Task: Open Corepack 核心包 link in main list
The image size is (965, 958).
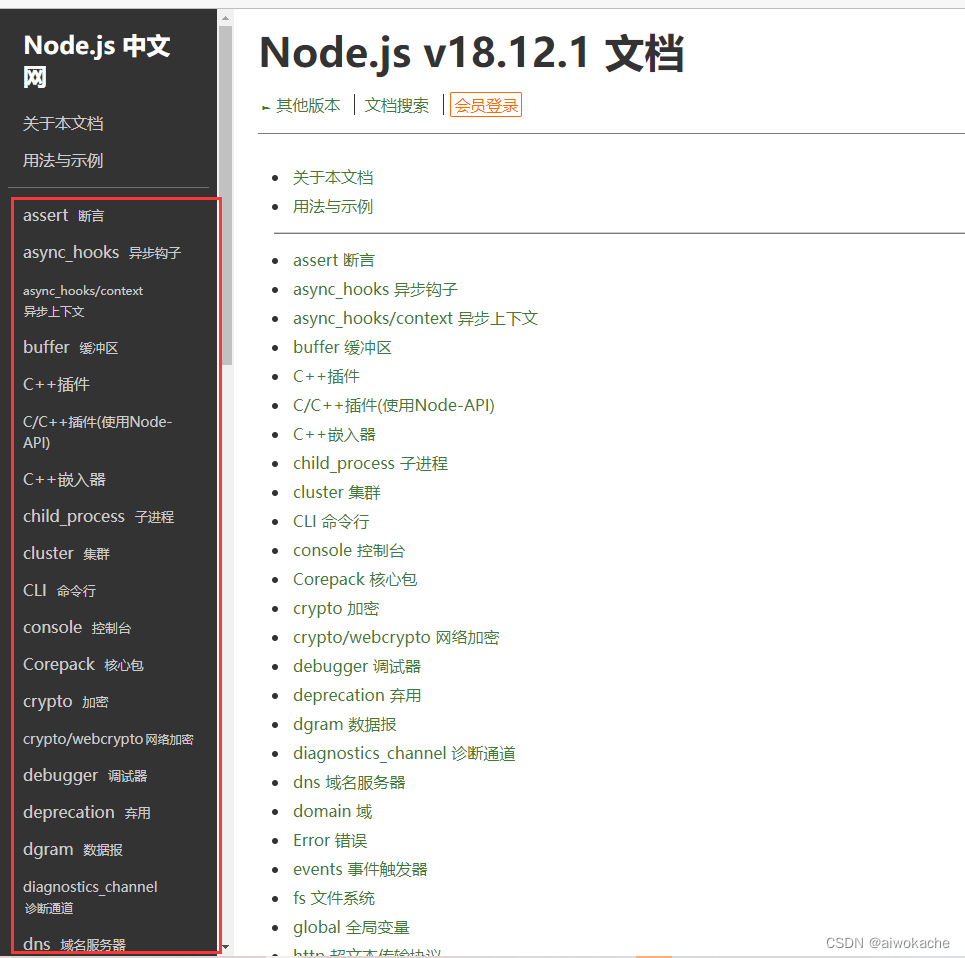Action: point(355,579)
